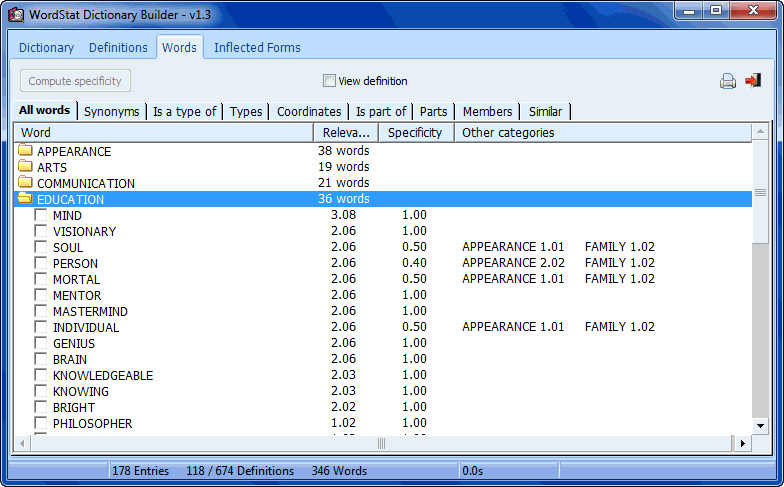Click the WordStat app icon in title bar
784x487 pixels.
[15, 14]
